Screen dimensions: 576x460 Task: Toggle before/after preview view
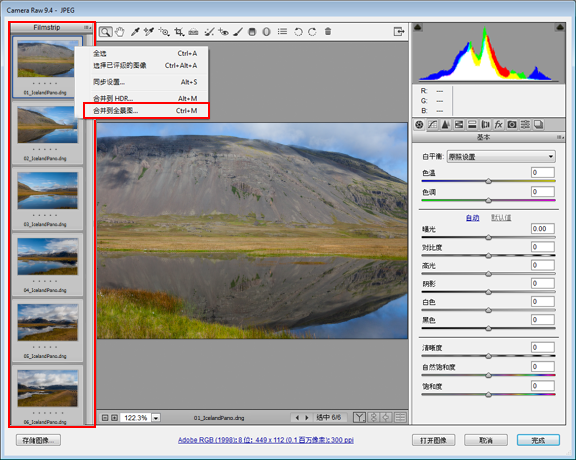[359, 417]
